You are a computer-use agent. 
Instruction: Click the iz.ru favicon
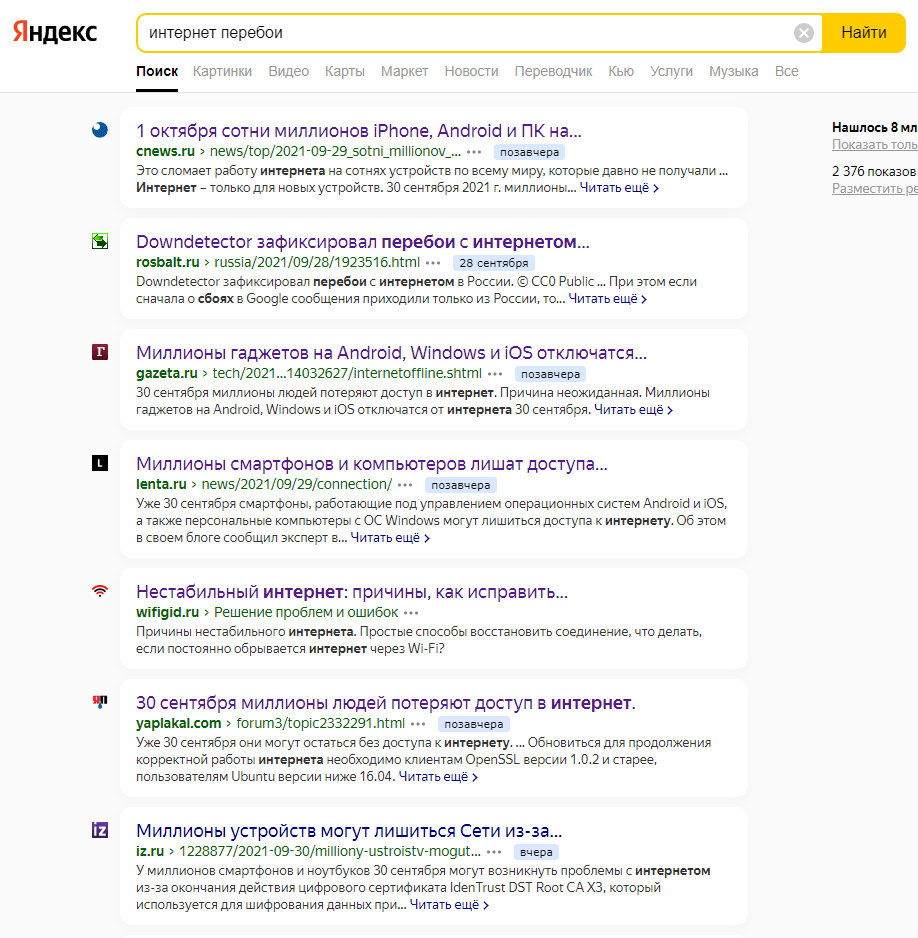[x=100, y=830]
